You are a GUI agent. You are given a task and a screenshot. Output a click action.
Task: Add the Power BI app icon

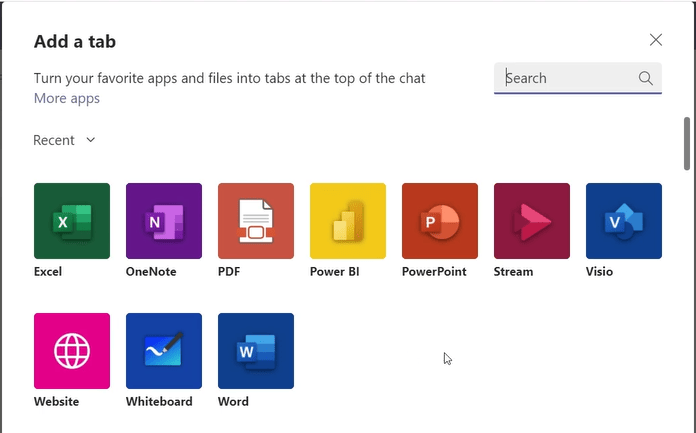coord(348,221)
